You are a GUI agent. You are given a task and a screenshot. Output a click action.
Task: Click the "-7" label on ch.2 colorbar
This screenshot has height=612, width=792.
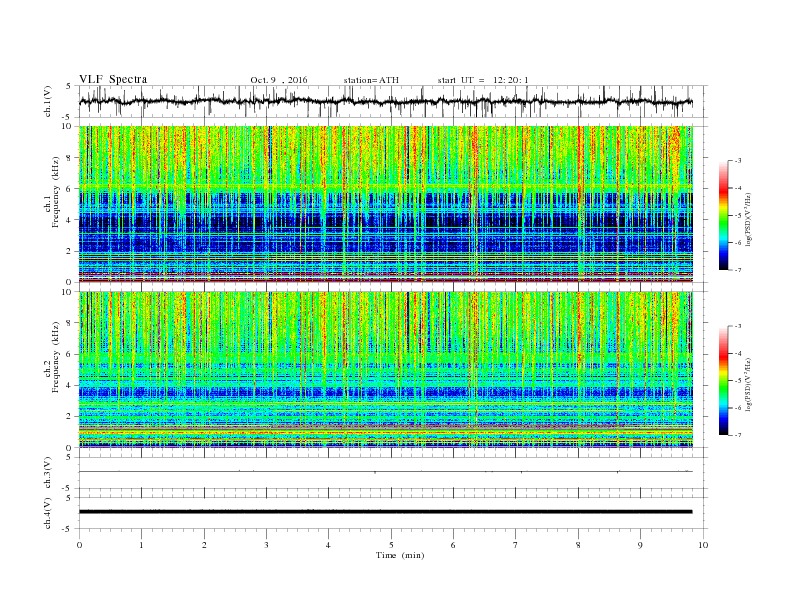738,435
